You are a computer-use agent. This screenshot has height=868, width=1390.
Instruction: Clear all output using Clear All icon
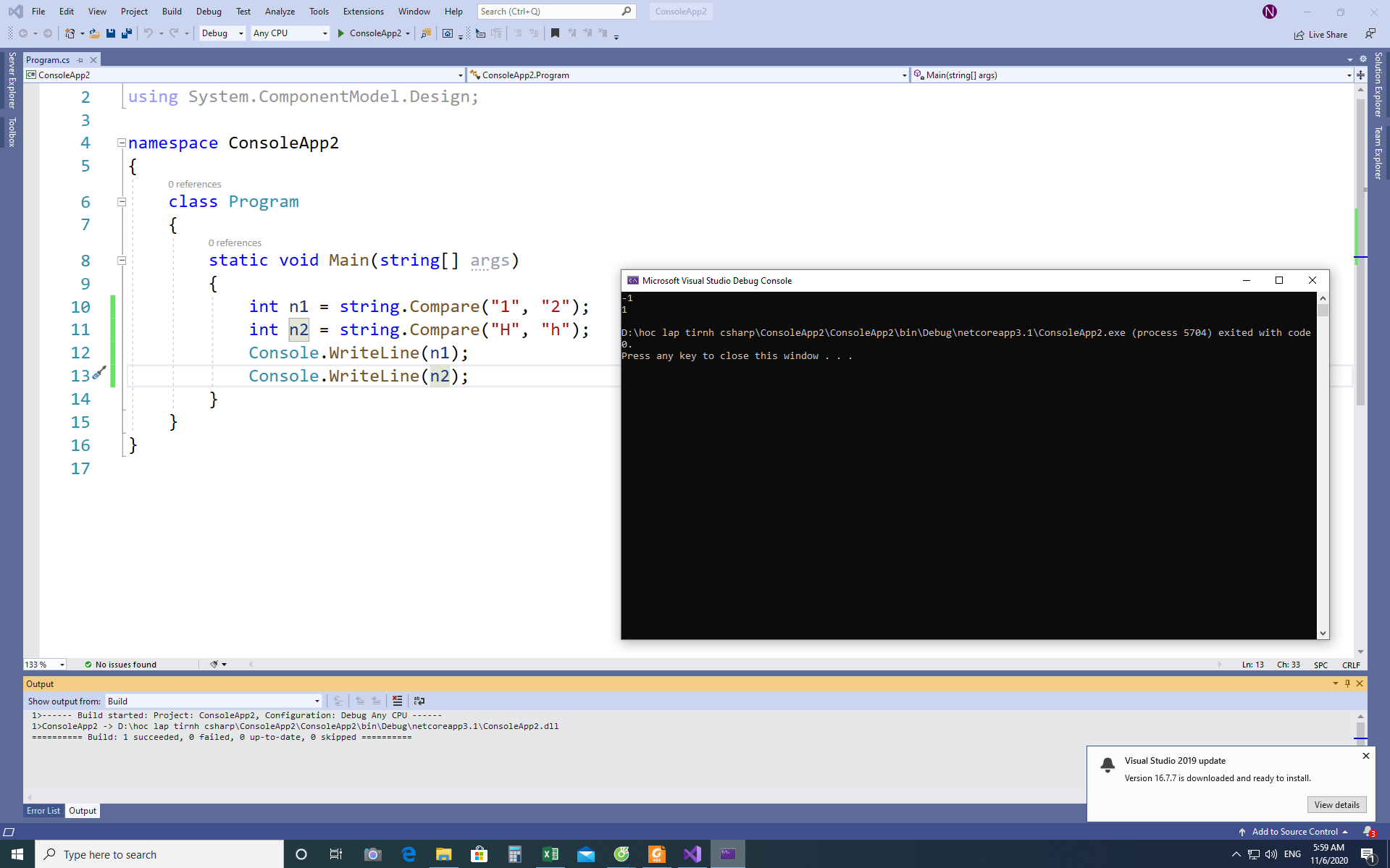click(x=397, y=701)
